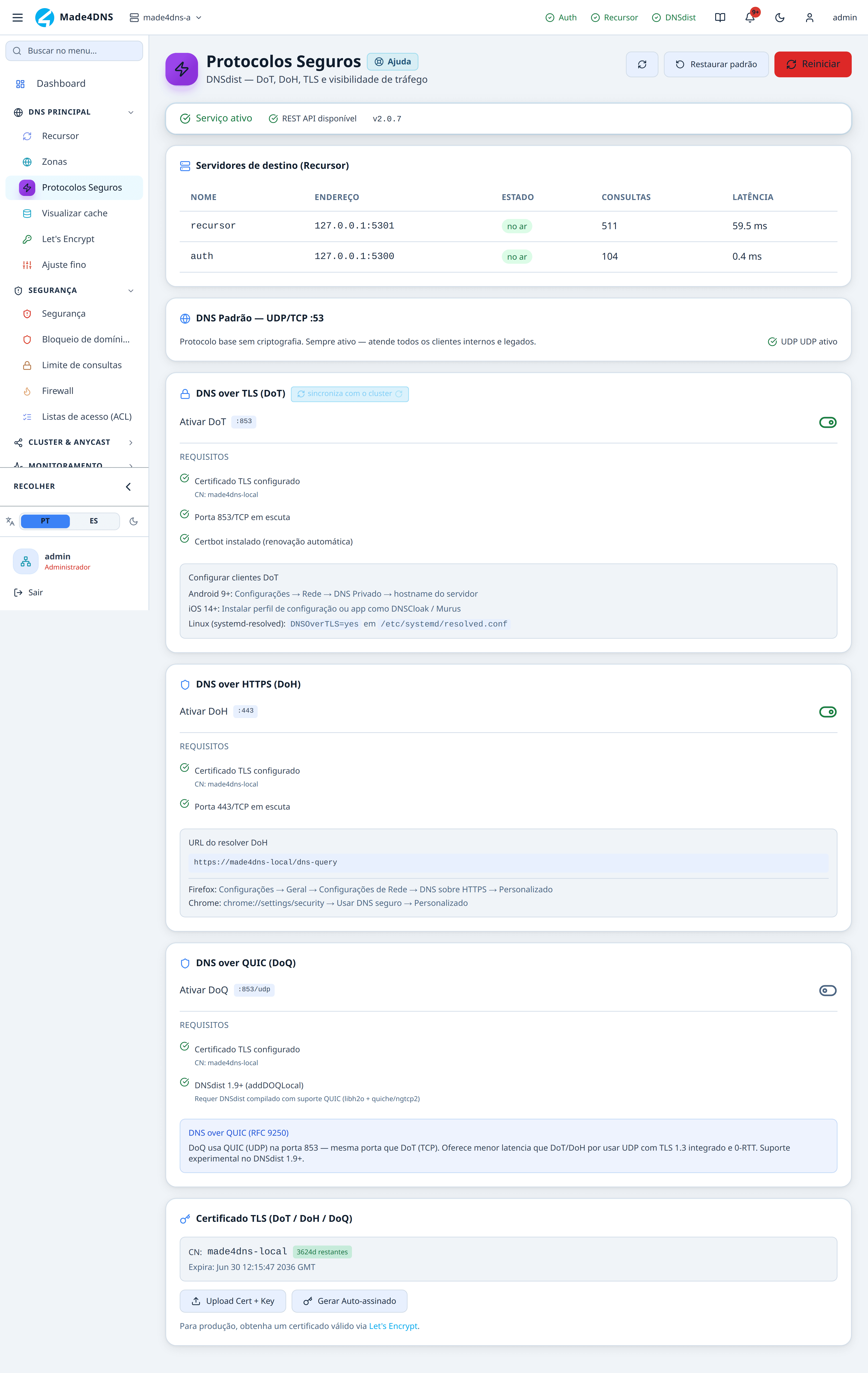Focus the Buscar no menu search field
The width and height of the screenshot is (868, 1373).
tap(74, 51)
